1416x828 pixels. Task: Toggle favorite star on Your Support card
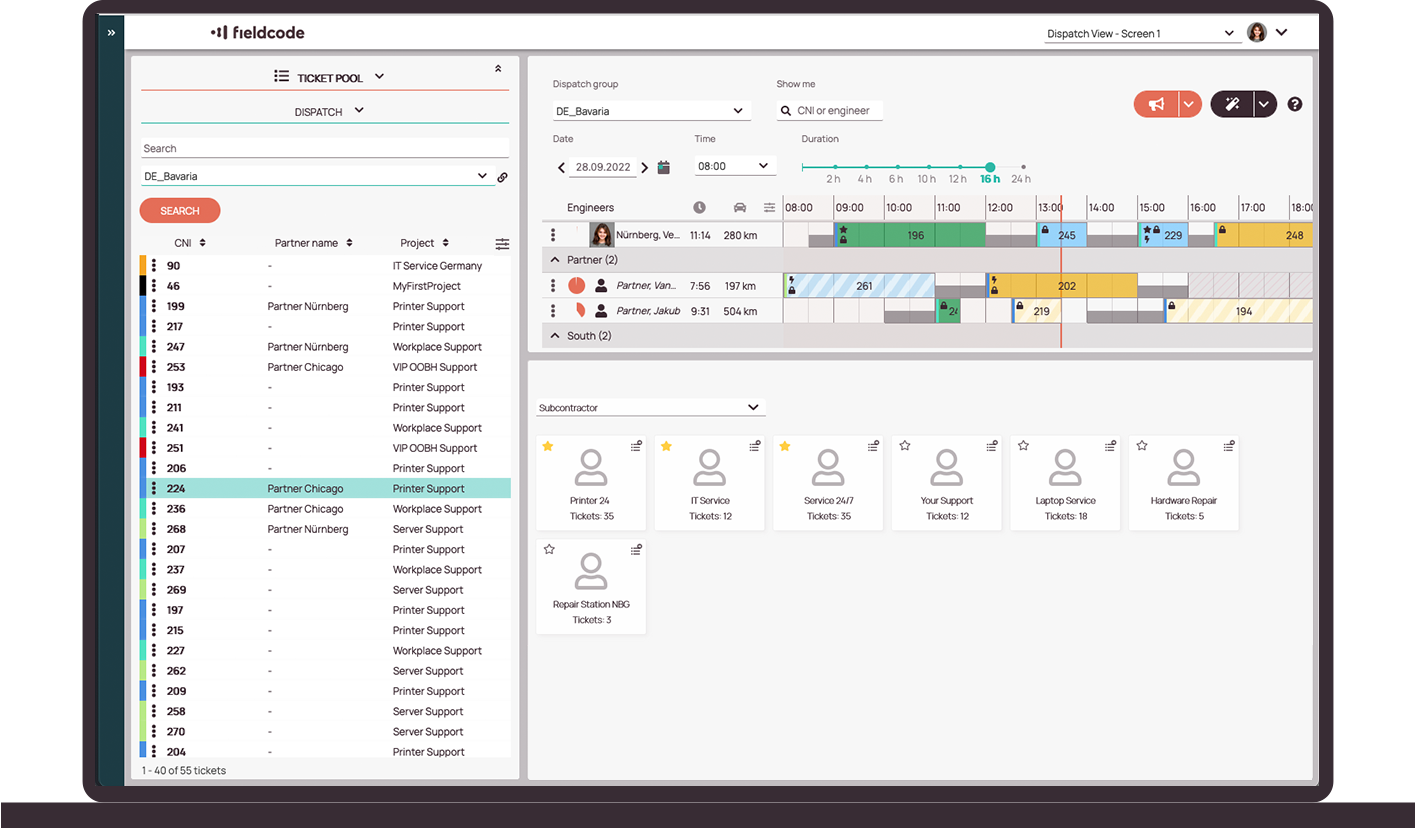[x=904, y=446]
